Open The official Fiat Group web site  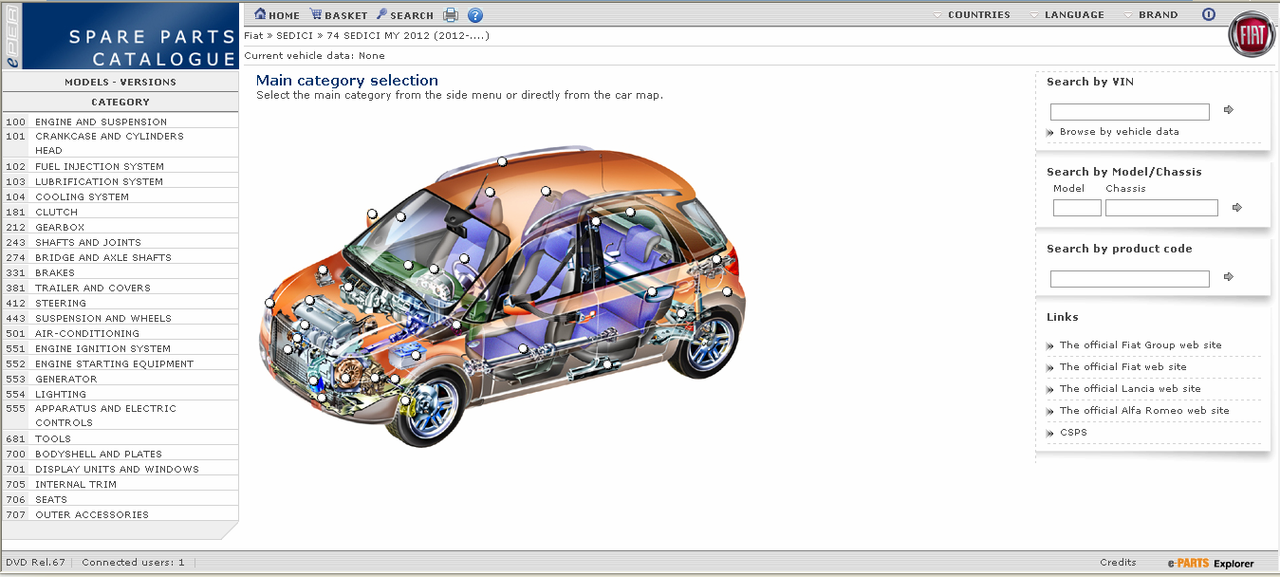[1141, 345]
